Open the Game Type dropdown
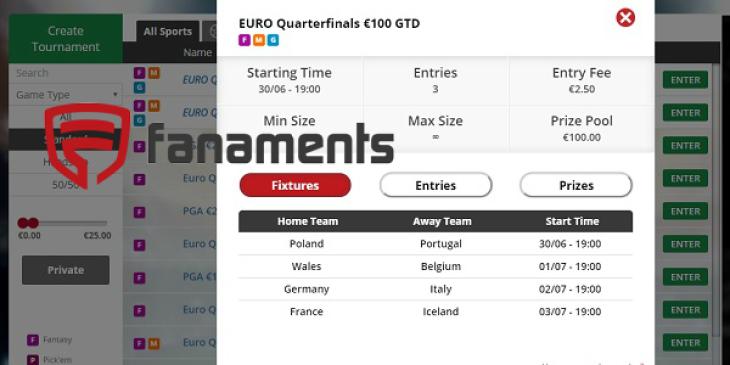Screen dimensions: 730x365 point(66,95)
